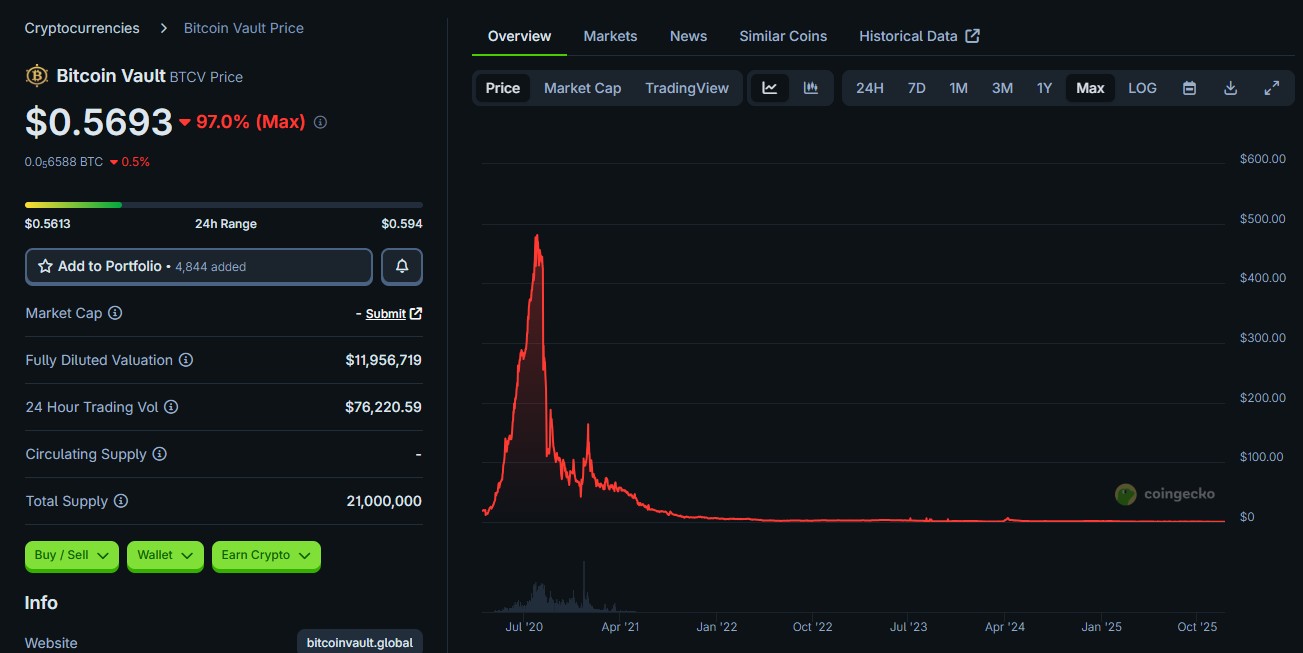The height and width of the screenshot is (653, 1303).
Task: Toggle LOG scale on the chart
Action: tap(1142, 88)
